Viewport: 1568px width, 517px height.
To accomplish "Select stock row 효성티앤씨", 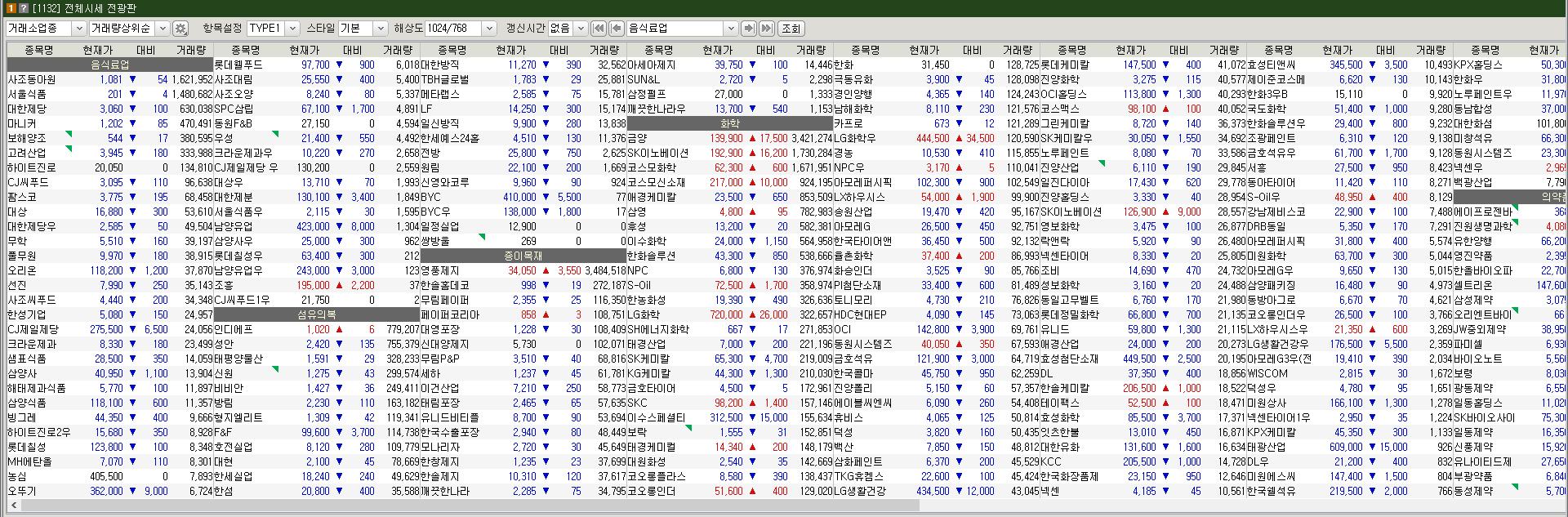I will [x=1350, y=65].
